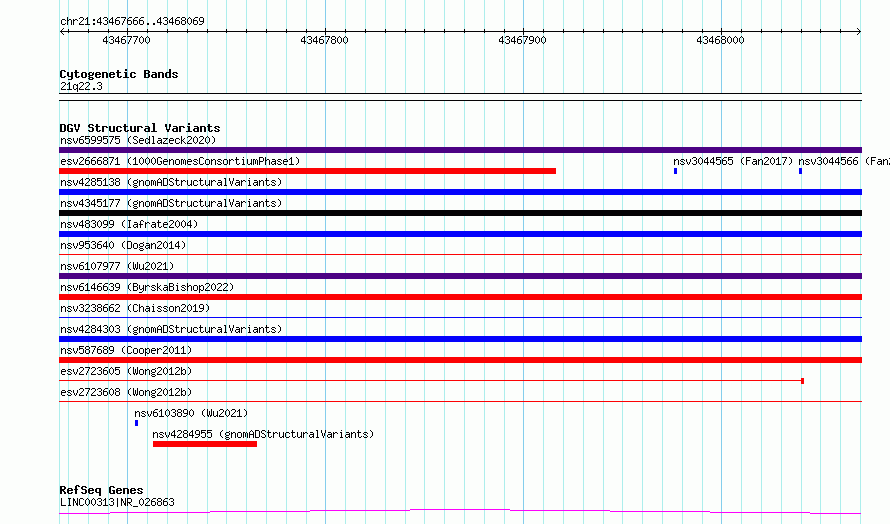The image size is (890, 524).
Task: Open nsv587689 (Cooper2011) label
Action: pyautogui.click(x=126, y=350)
